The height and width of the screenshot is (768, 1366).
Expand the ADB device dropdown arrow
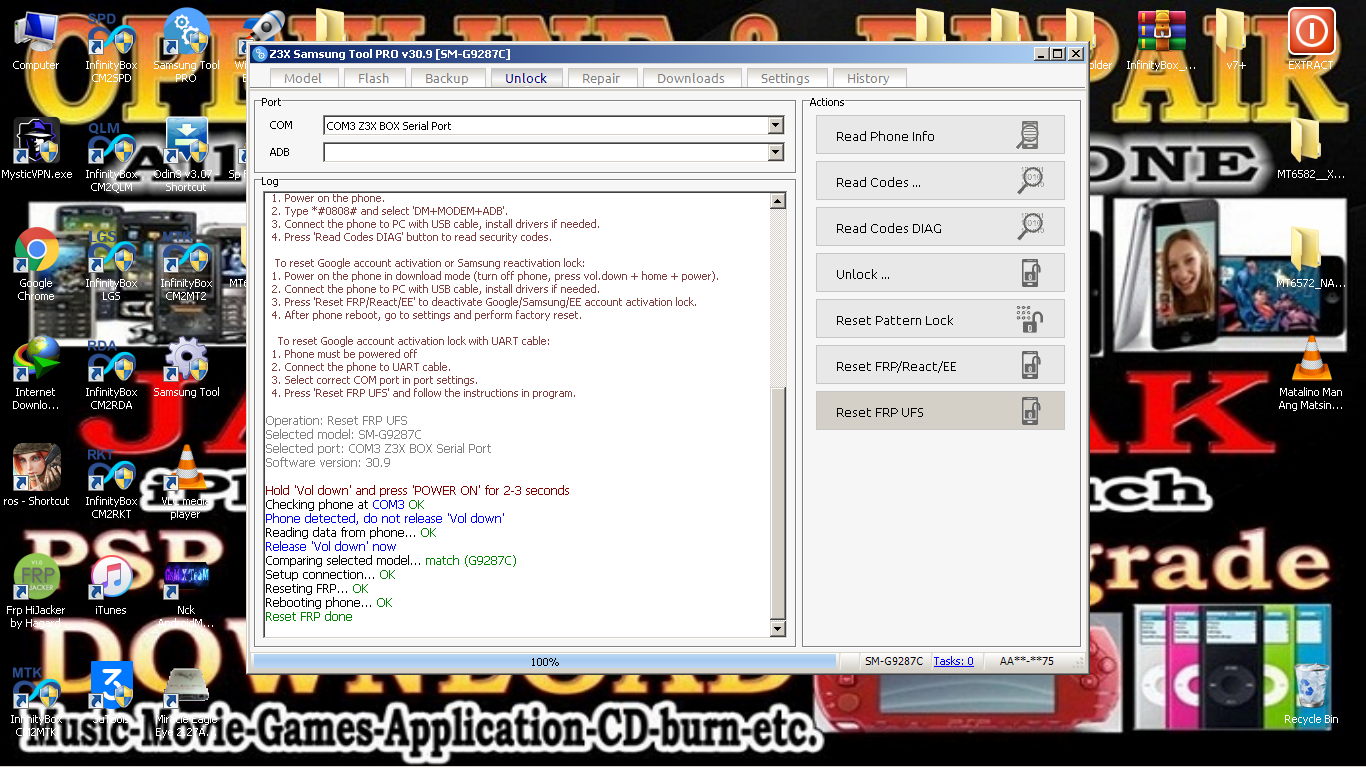pyautogui.click(x=775, y=152)
